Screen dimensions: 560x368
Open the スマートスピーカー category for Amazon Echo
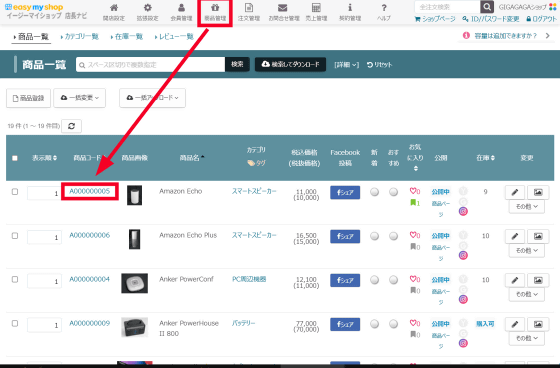tap(254, 192)
